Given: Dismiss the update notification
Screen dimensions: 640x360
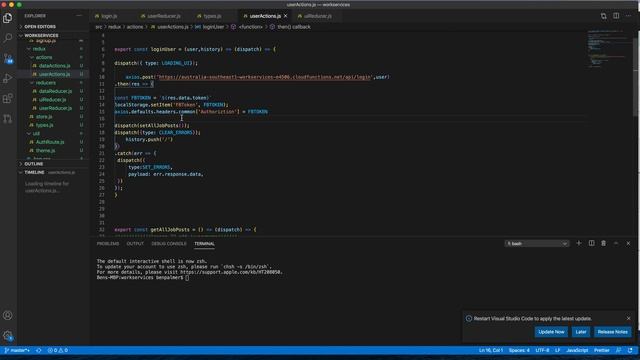Looking at the screenshot, I should (629, 318).
